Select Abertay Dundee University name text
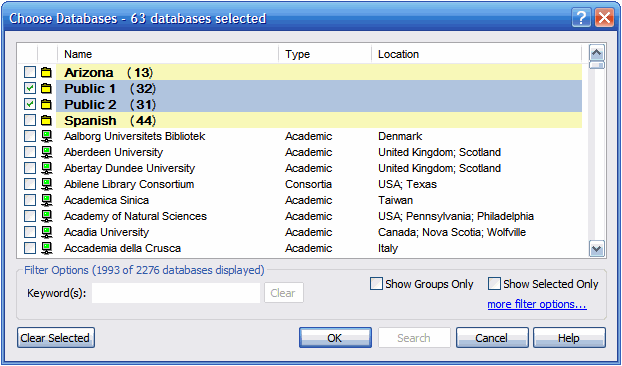This screenshot has width=622, height=366. coord(129,168)
